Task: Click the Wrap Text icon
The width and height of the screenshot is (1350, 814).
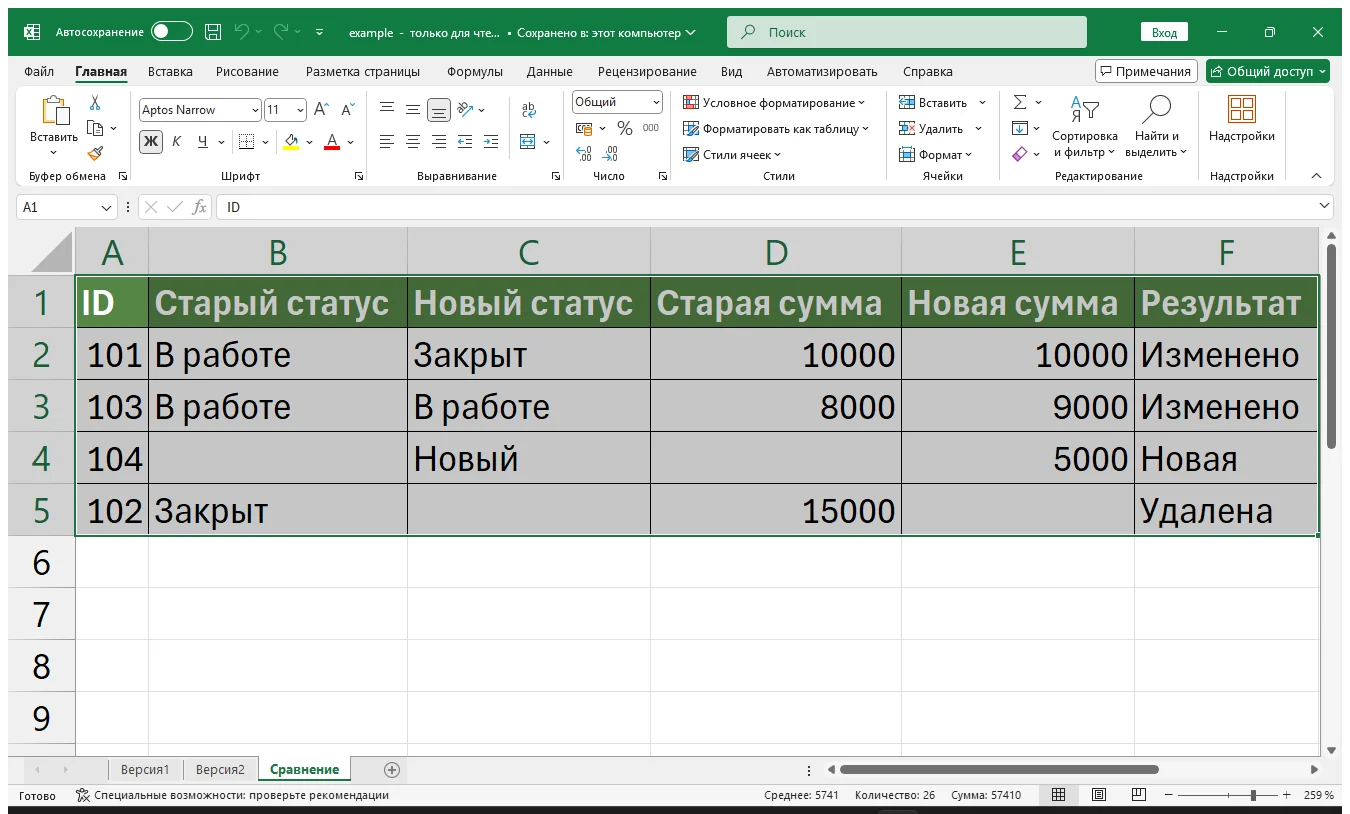Action: [529, 110]
